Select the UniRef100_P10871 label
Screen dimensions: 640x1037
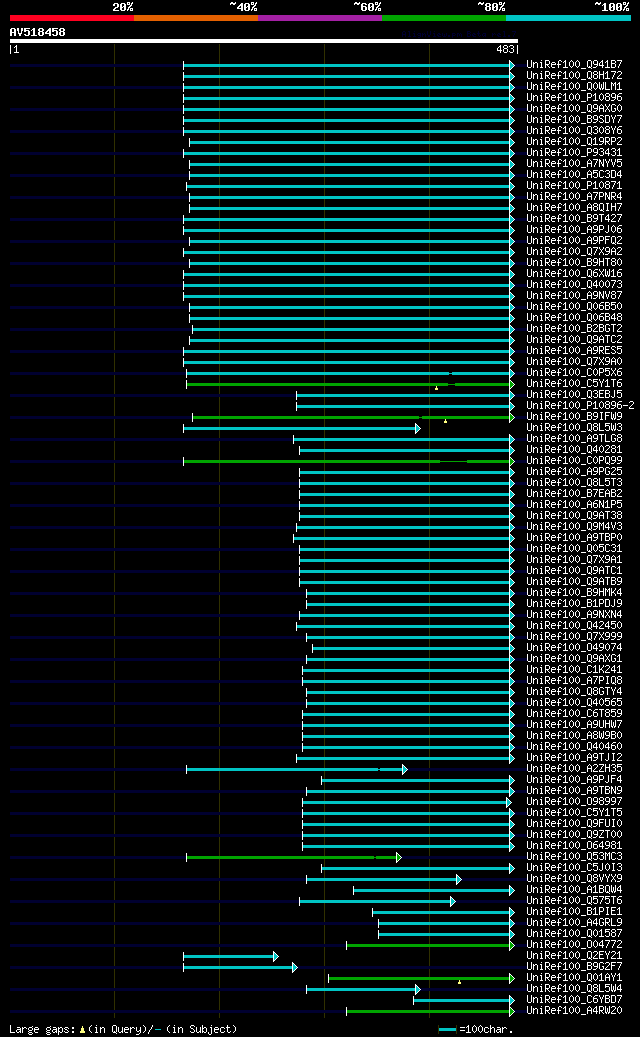[x=574, y=185]
